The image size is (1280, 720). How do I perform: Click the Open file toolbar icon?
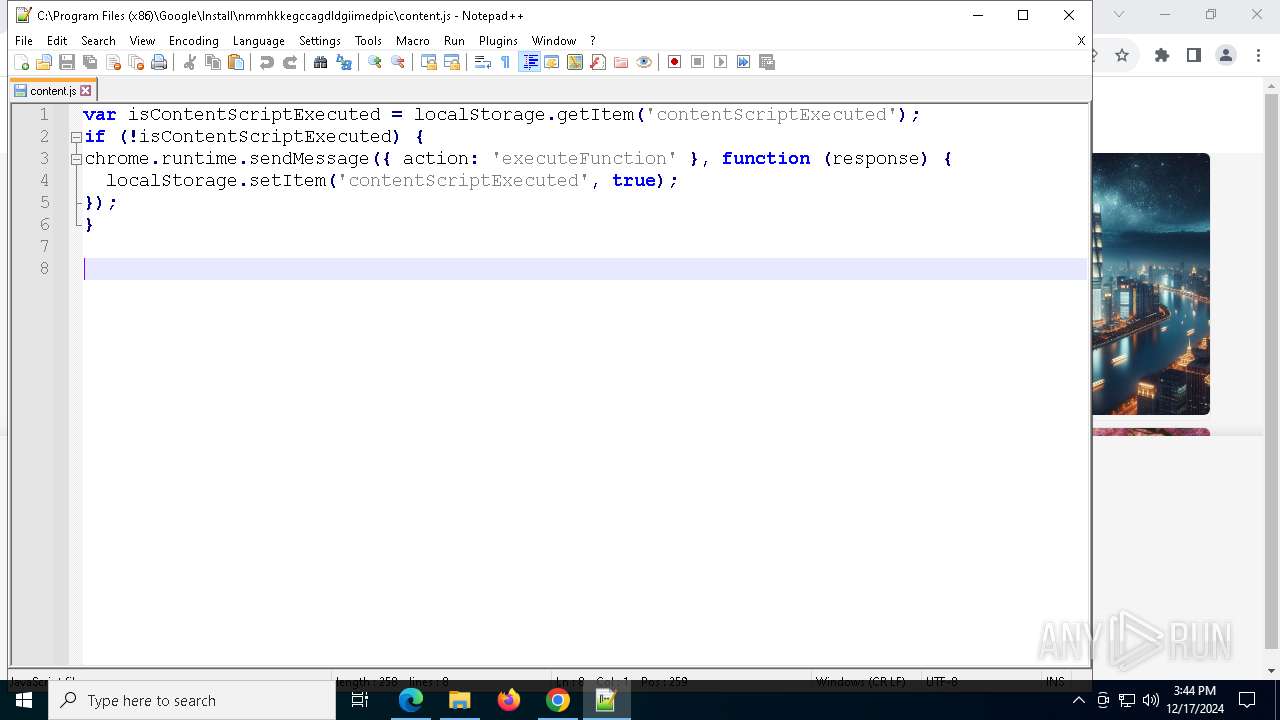tap(44, 62)
